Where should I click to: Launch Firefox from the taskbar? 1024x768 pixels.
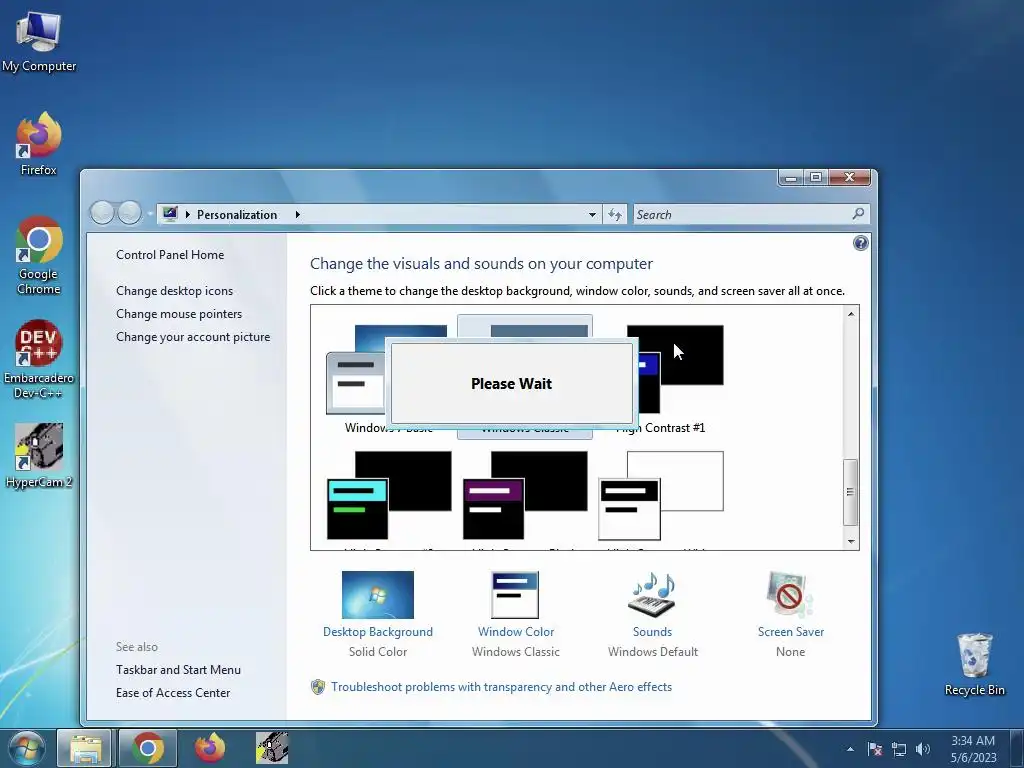(210, 748)
